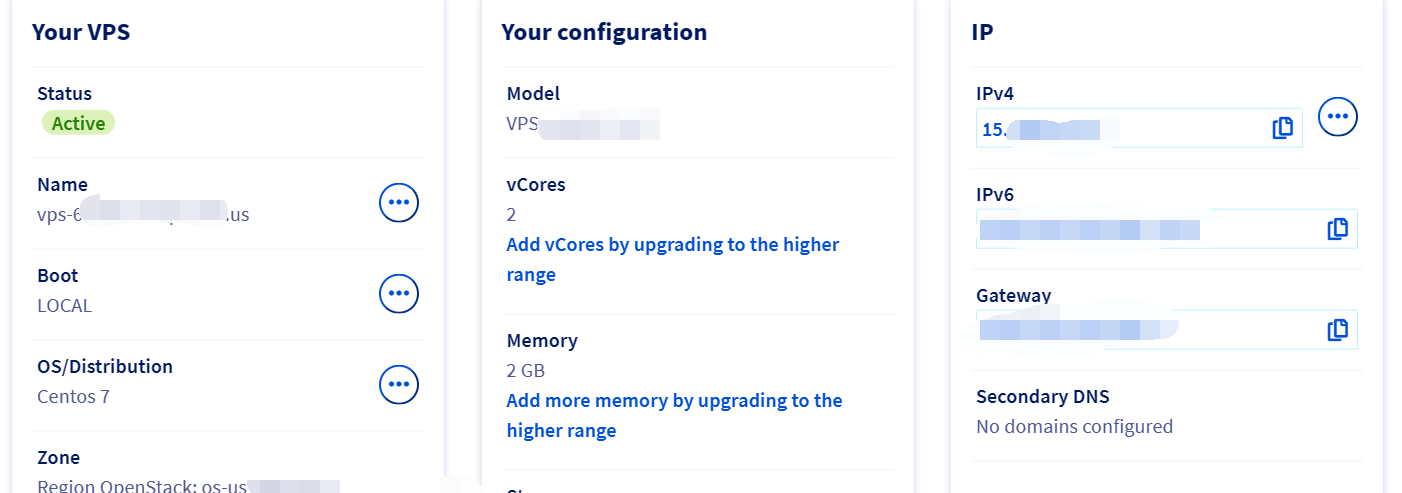Image resolution: width=1402 pixels, height=493 pixels.
Task: Open the IPv4 more-options menu
Action: click(1338, 118)
